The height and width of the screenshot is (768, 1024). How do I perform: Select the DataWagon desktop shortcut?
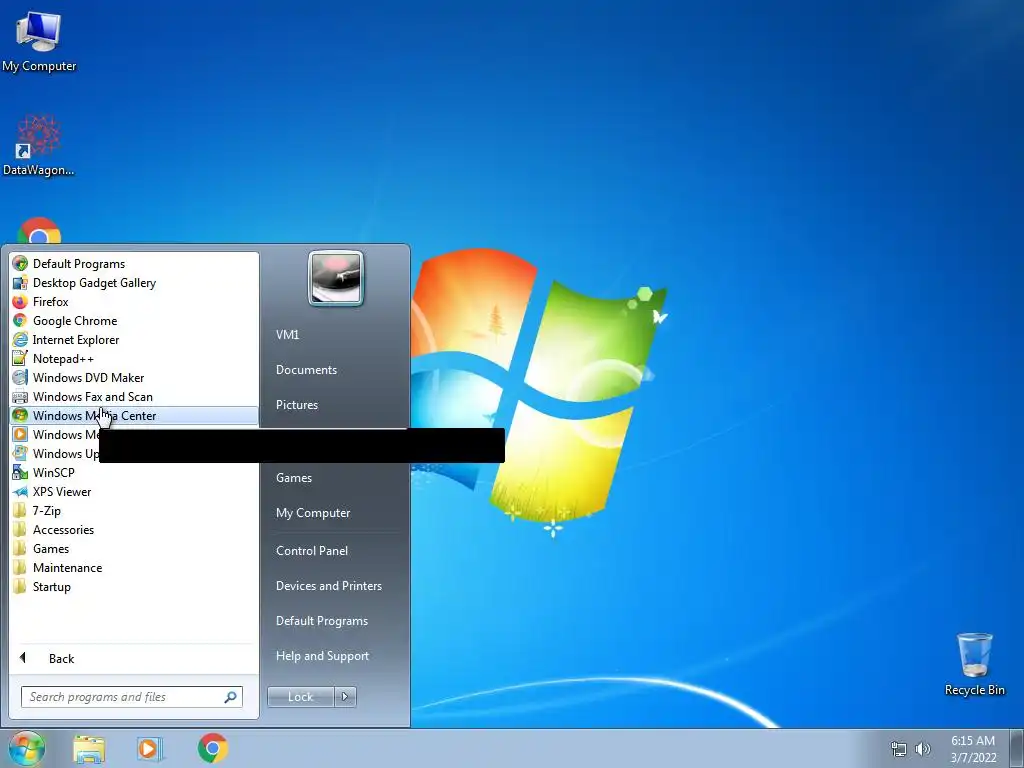(x=39, y=145)
